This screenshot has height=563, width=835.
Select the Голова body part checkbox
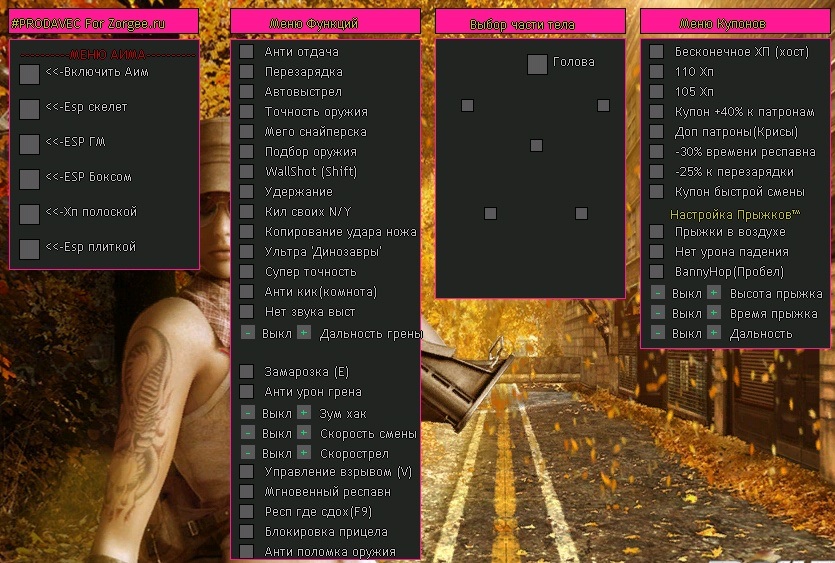[537, 64]
